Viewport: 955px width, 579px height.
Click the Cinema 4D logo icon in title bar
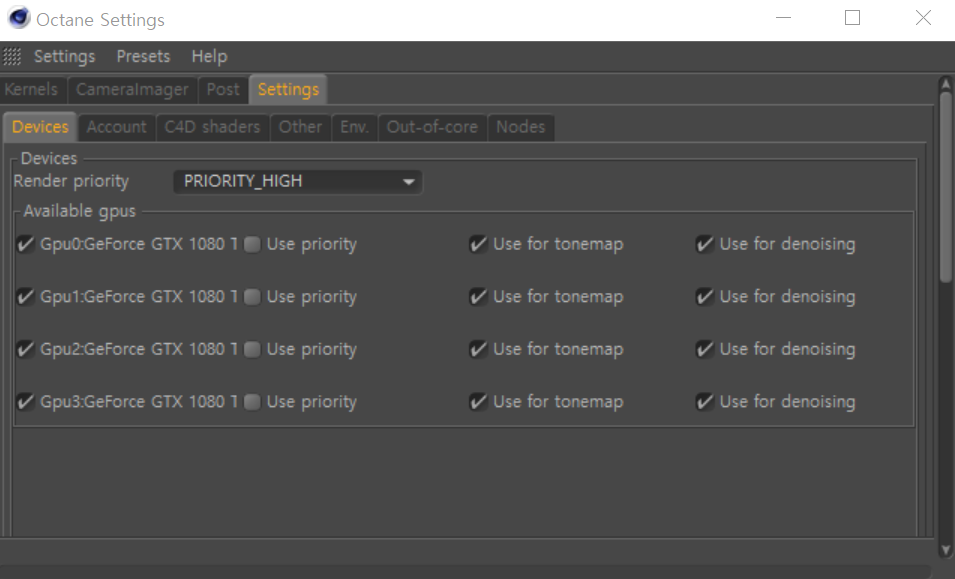(x=18, y=19)
